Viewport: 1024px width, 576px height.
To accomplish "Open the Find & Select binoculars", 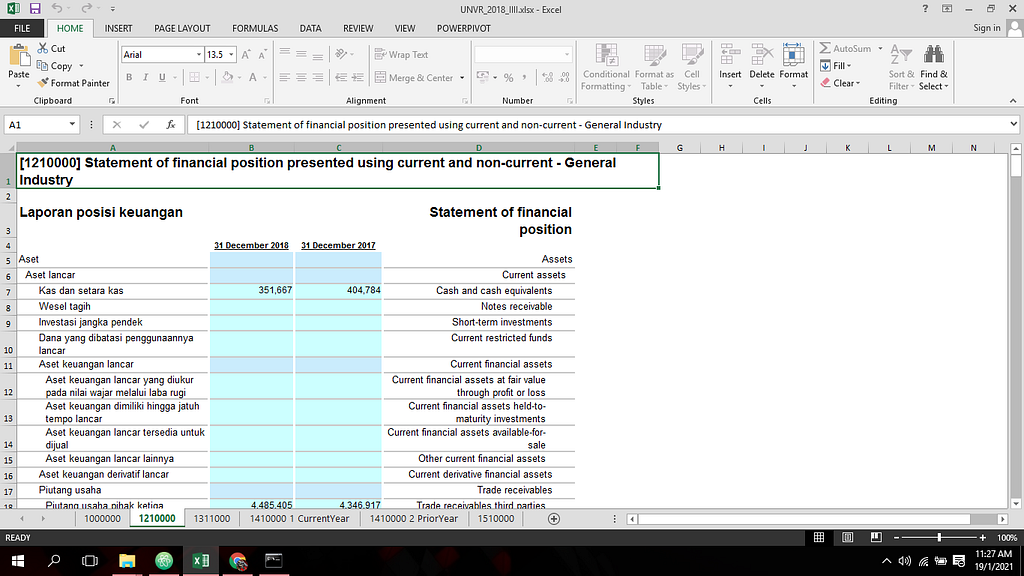I will click(x=933, y=67).
